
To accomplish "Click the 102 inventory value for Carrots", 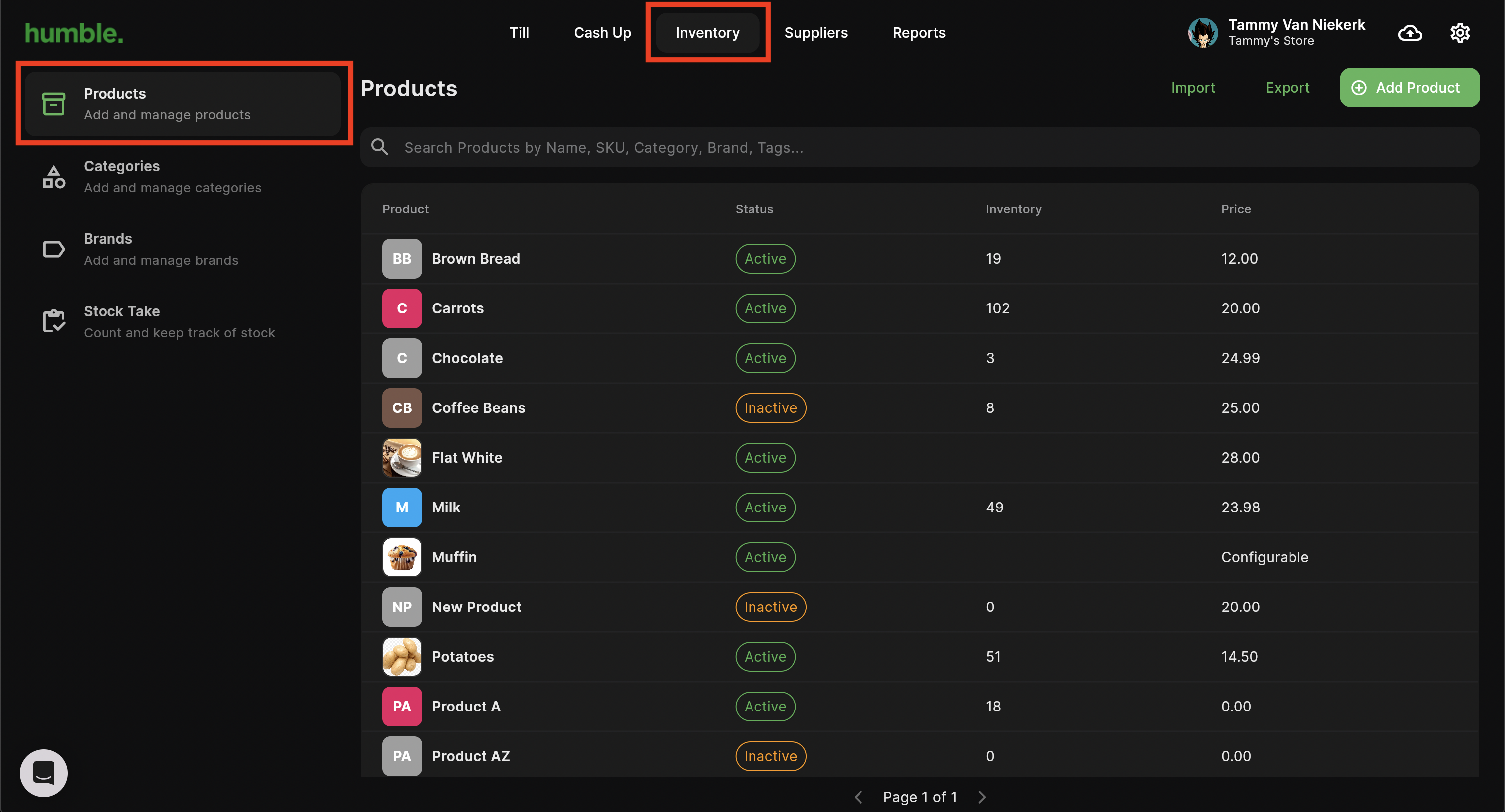I will 997,308.
